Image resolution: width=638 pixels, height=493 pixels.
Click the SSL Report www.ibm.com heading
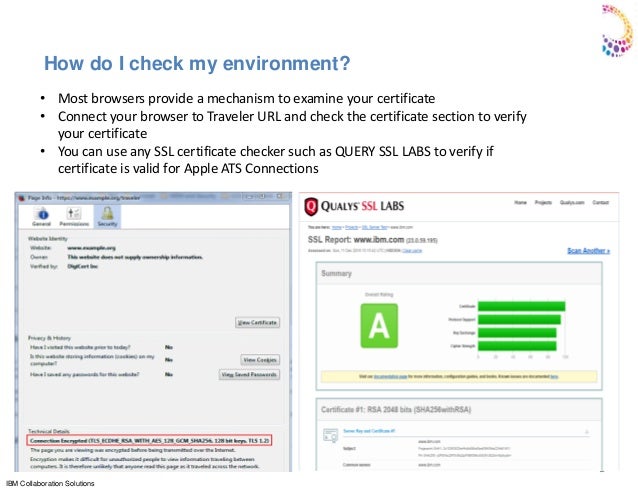pyautogui.click(x=372, y=240)
